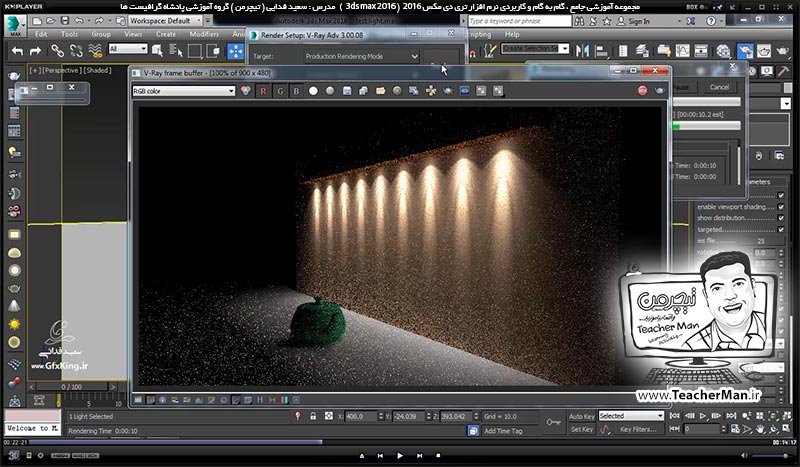Screen dimensions: 800x467
Task: Click Next Frame playback control
Action: [x=716, y=416]
